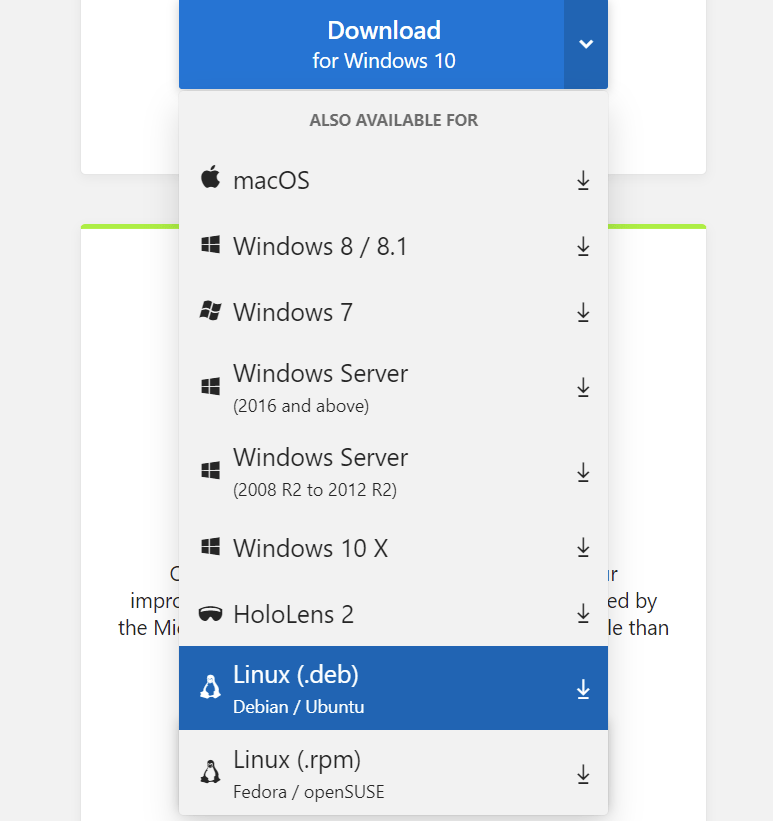
Task: Click download arrow for Windows 10 X
Action: tap(583, 548)
